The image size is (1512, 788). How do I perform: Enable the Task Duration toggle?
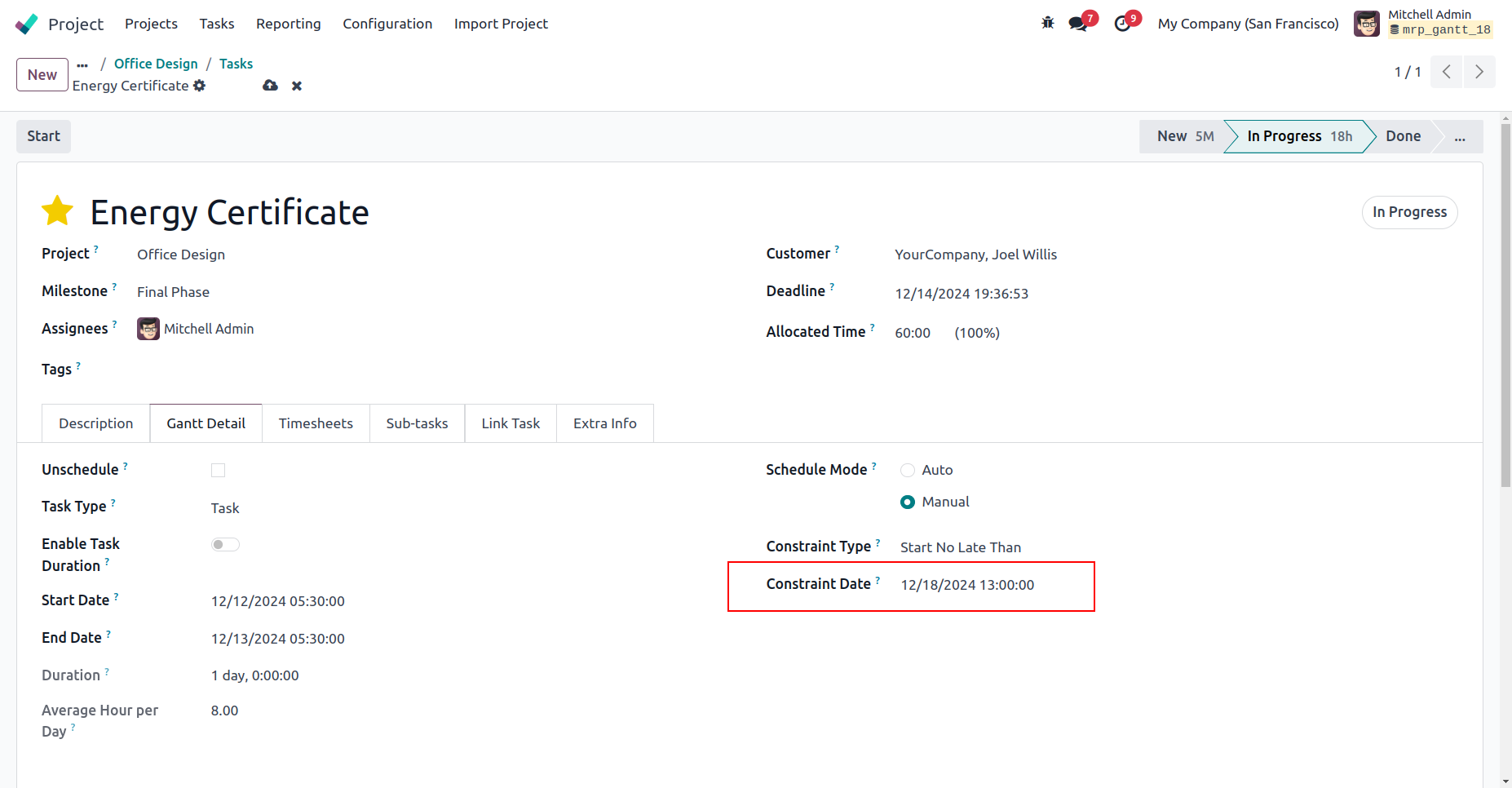point(225,544)
